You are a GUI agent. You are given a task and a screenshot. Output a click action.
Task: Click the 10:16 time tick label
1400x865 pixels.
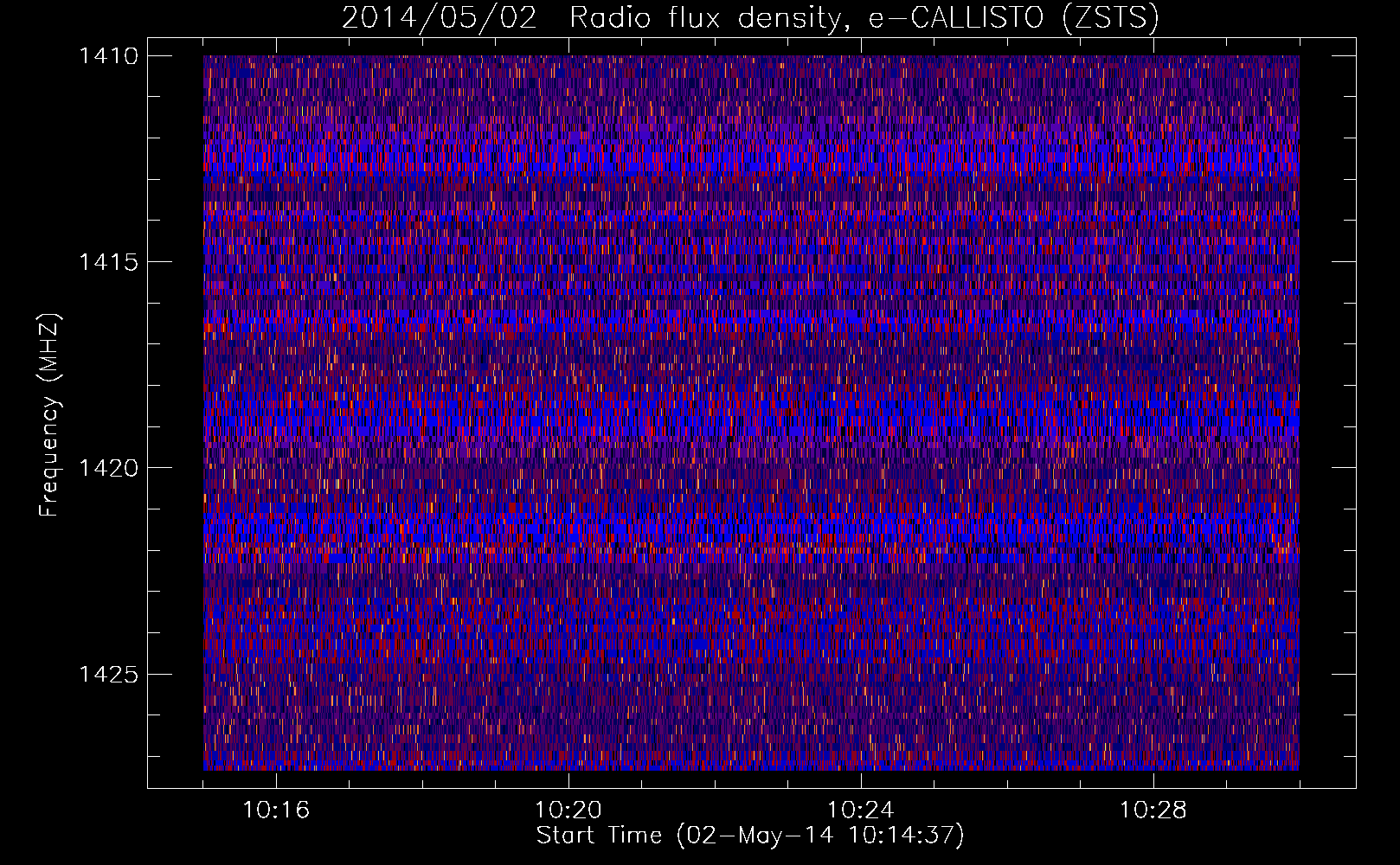coord(276,811)
